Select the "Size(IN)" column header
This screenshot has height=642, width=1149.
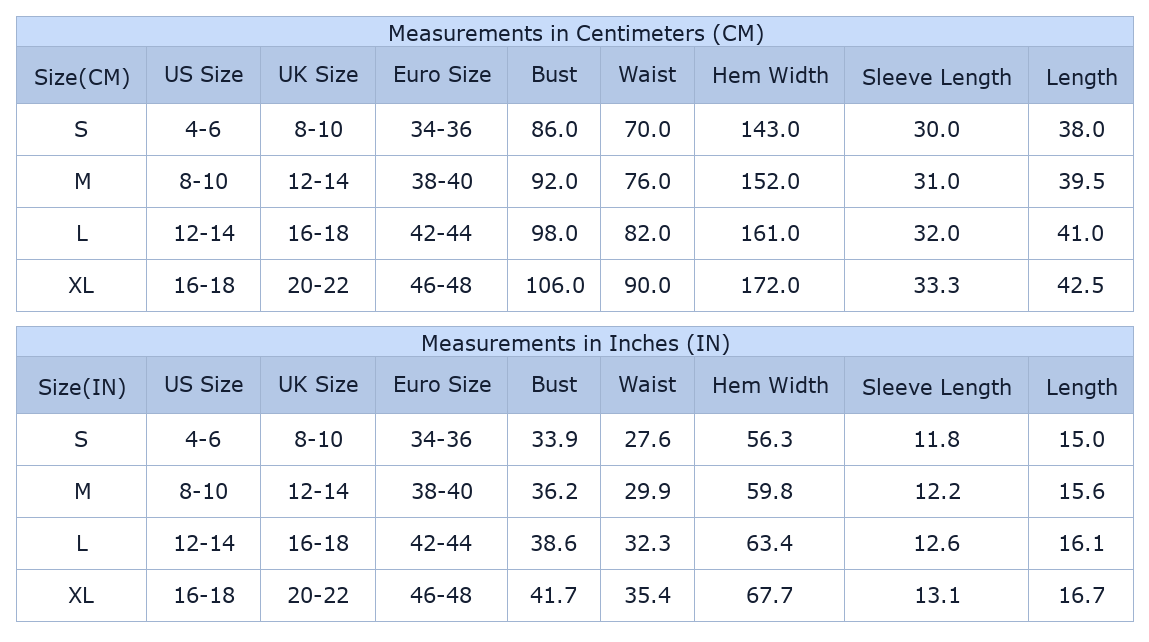click(x=82, y=387)
